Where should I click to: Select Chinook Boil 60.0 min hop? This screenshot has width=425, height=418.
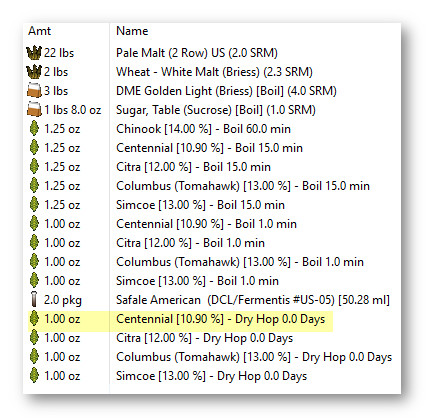(x=203, y=129)
